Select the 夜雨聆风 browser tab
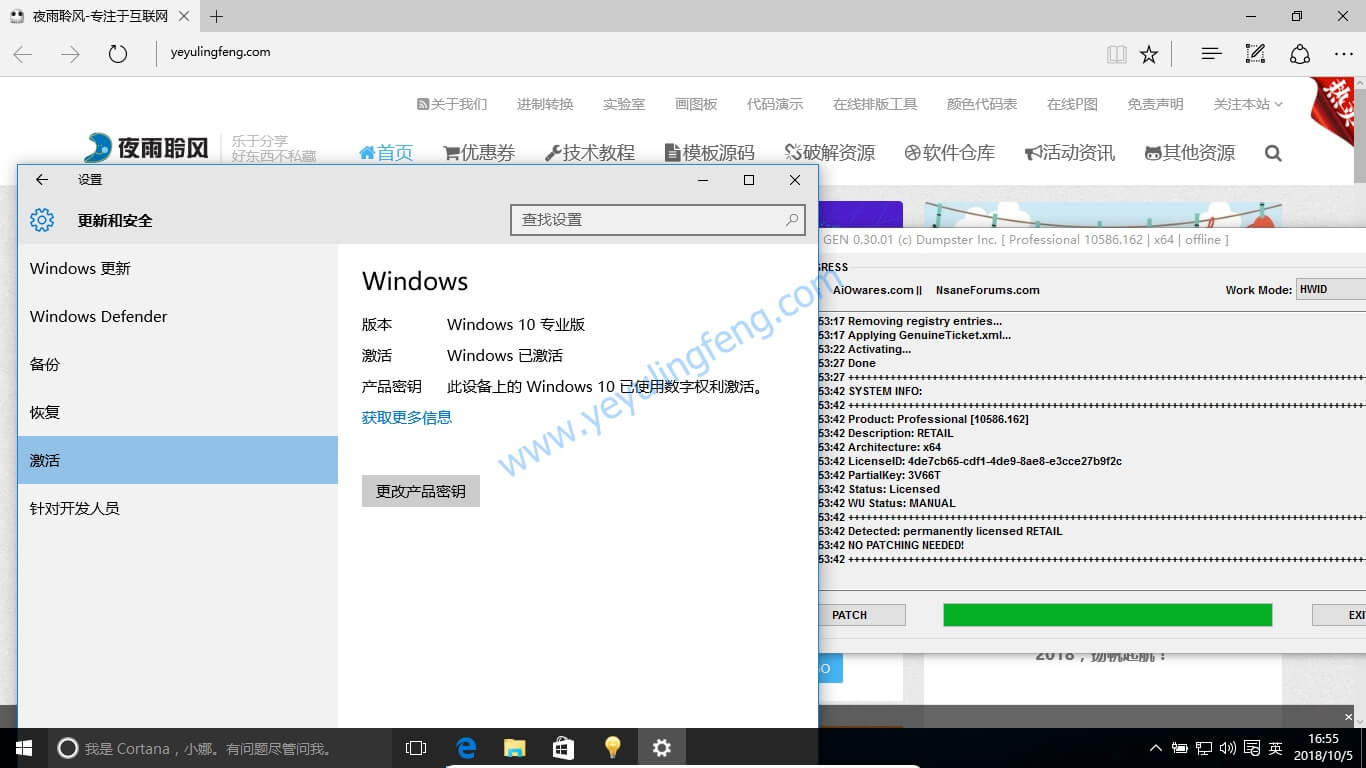The width and height of the screenshot is (1366, 768). (x=100, y=16)
